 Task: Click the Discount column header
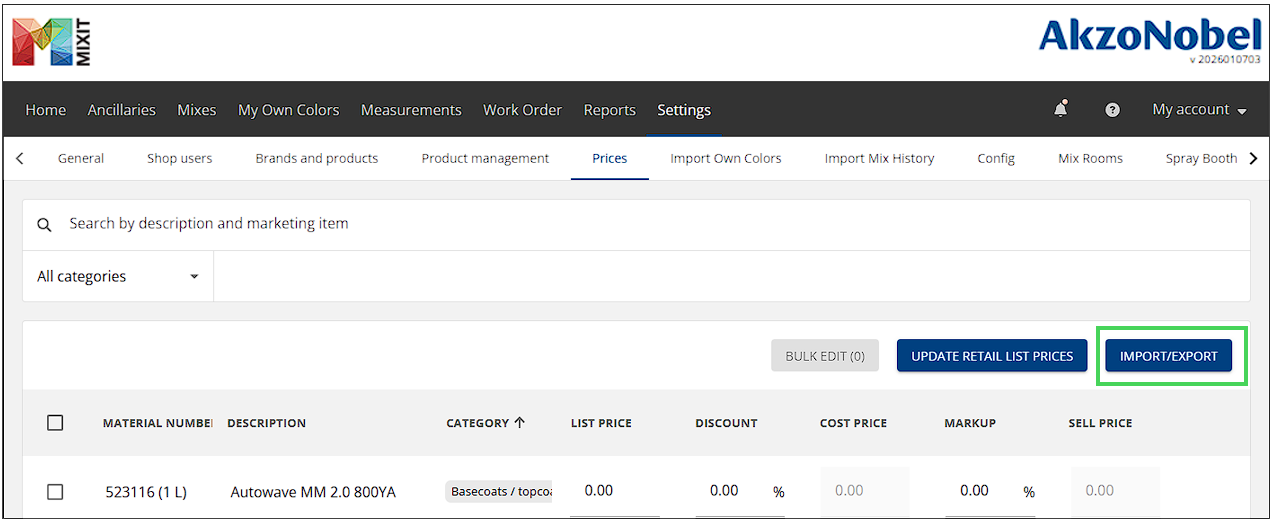pos(727,423)
